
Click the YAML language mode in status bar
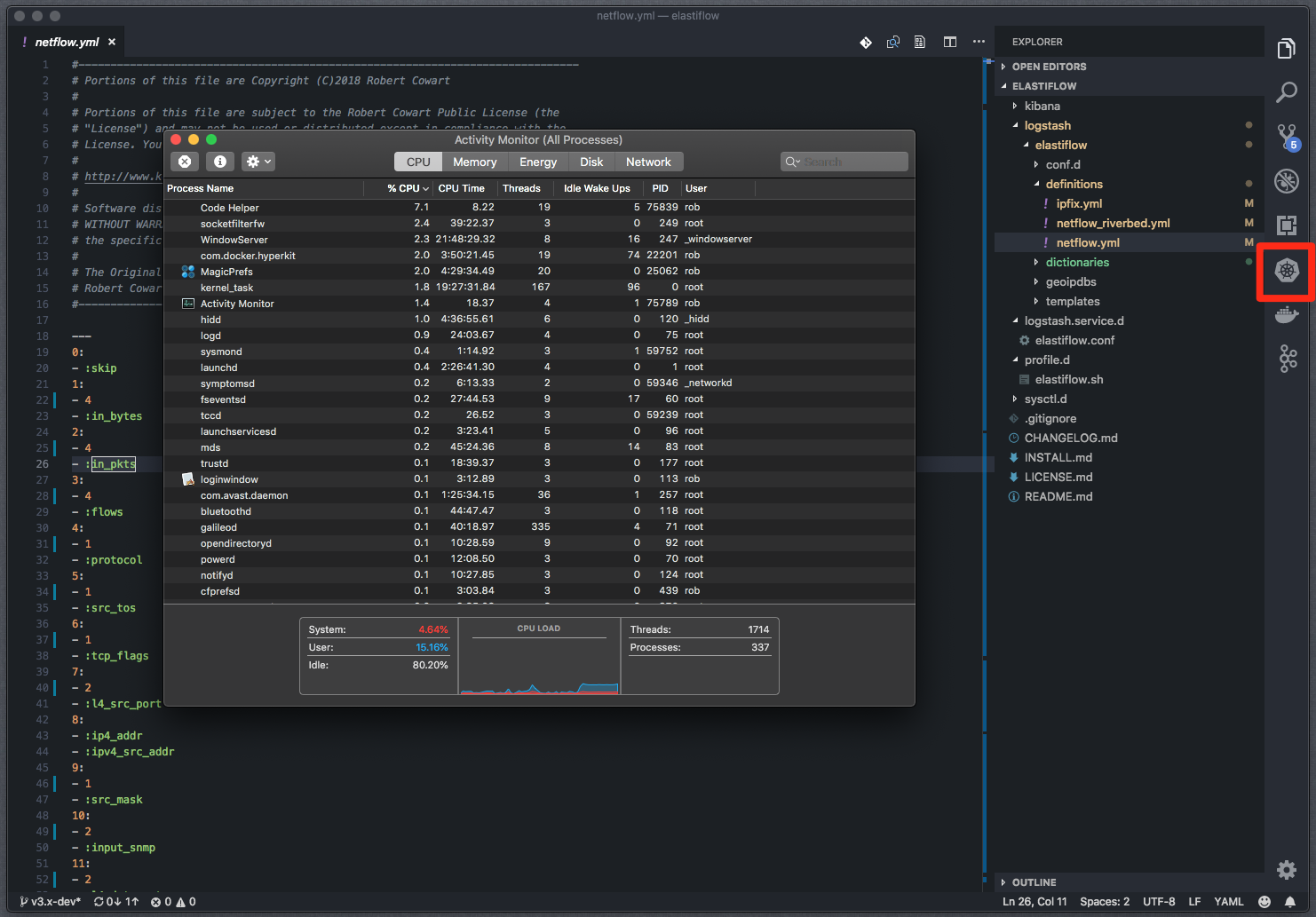coord(1229,901)
